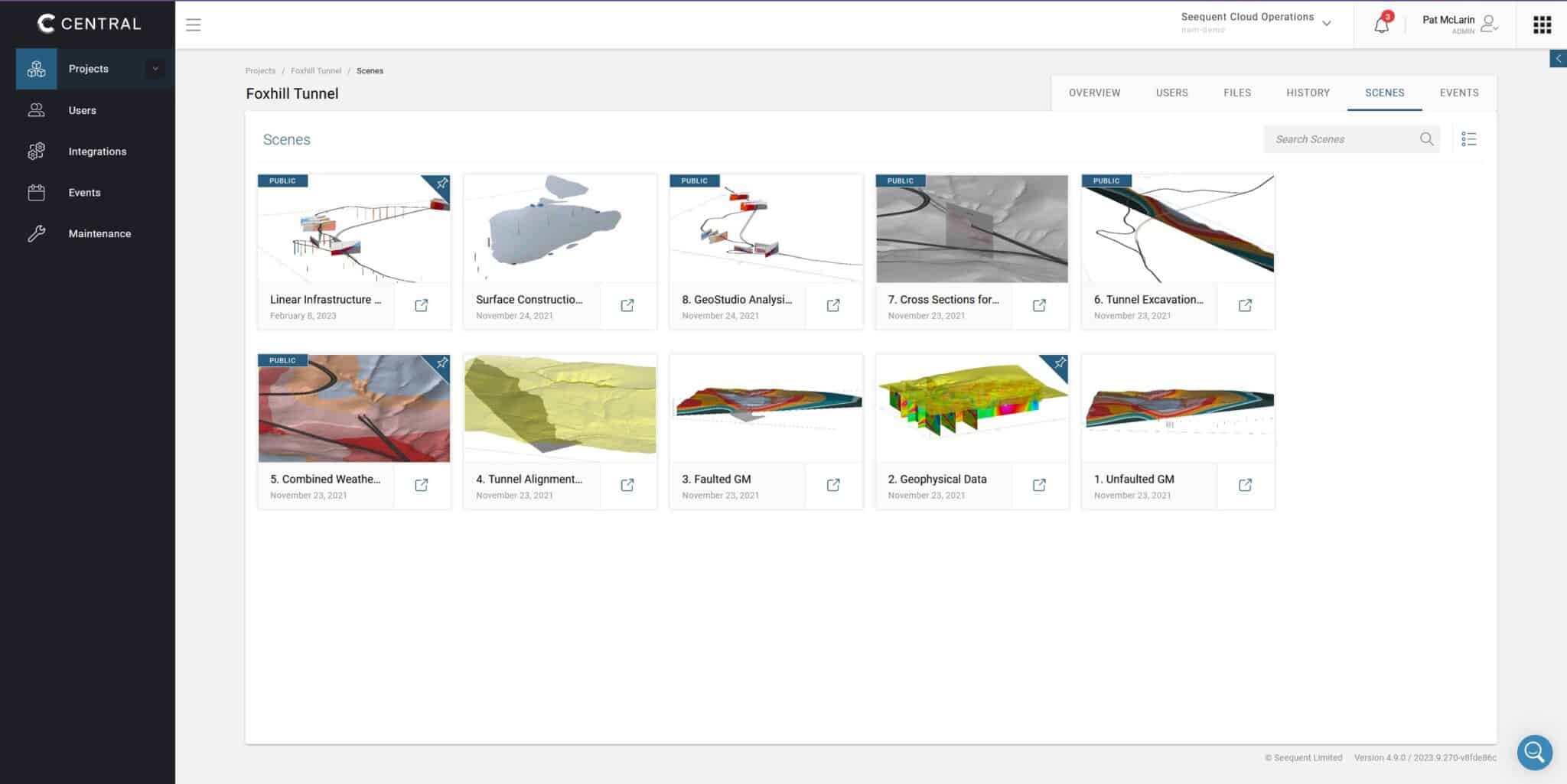Open the Faulted GM scene in a new view
Viewport: 1567px width, 784px height.
point(832,485)
